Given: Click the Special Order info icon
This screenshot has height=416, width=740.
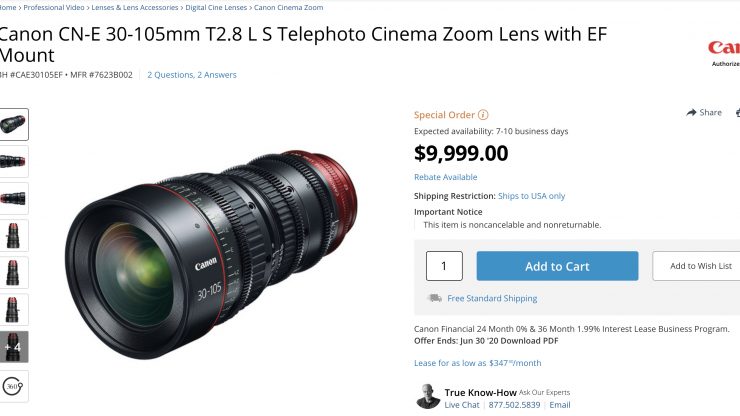Looking at the screenshot, I should tap(484, 115).
